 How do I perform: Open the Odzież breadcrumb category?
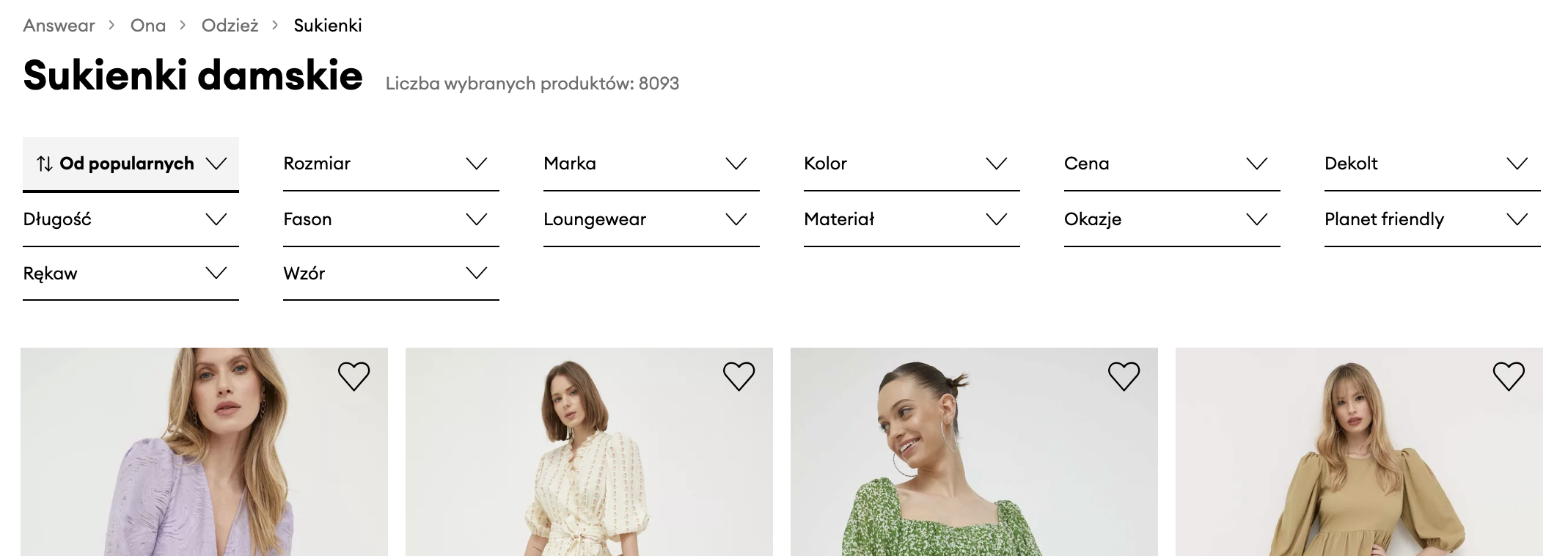(x=230, y=26)
